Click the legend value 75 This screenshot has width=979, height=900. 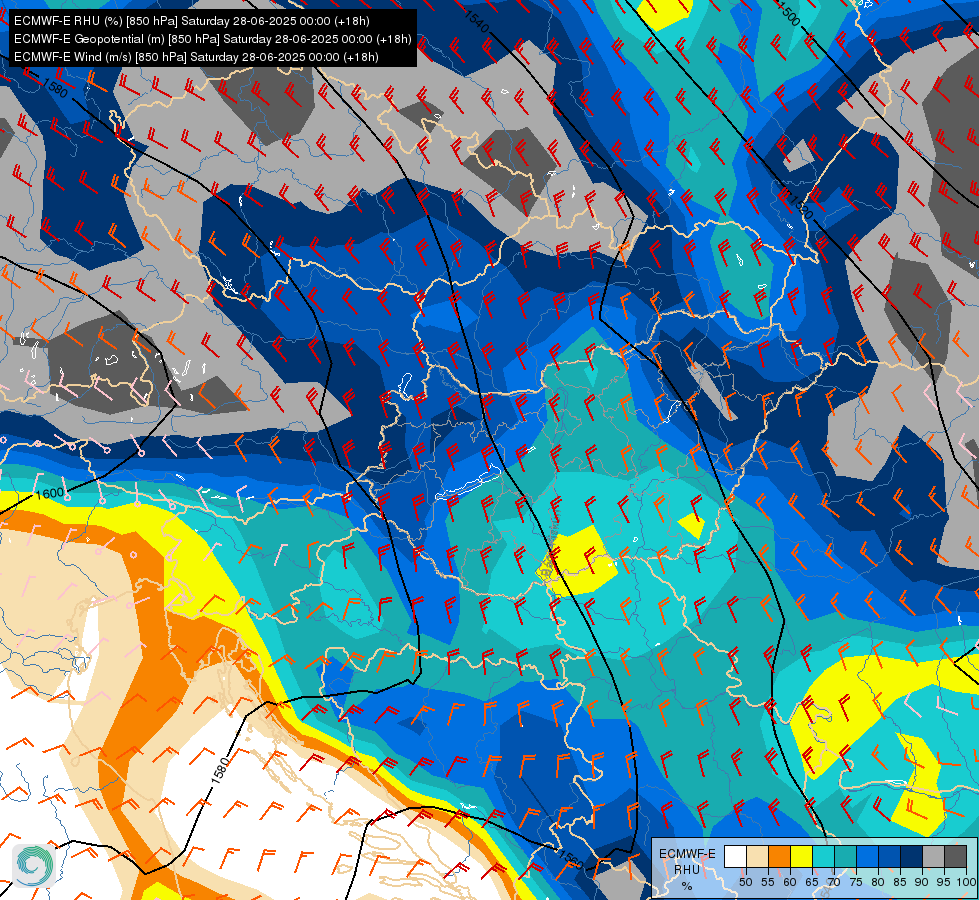coord(856,882)
